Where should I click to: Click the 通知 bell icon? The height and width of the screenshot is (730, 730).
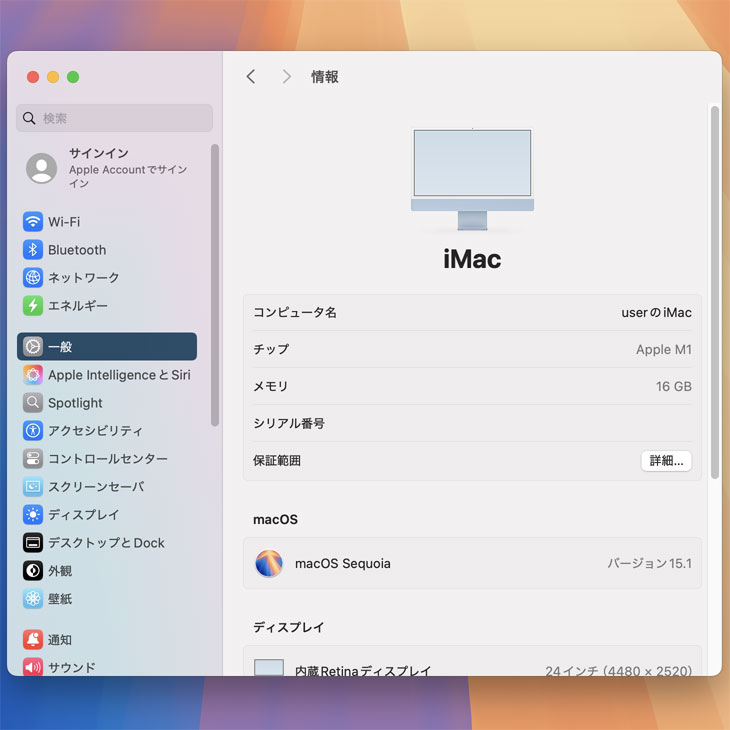point(33,639)
